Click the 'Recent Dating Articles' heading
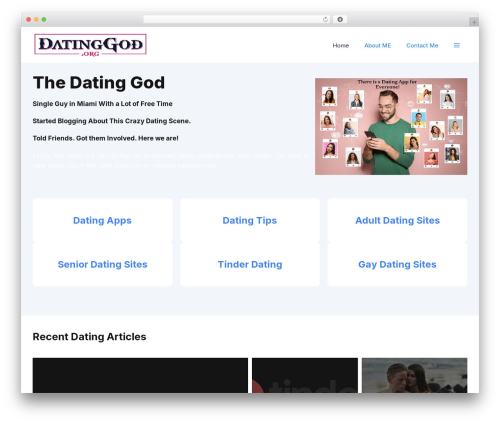Screen dimensions: 500x423 [89, 337]
